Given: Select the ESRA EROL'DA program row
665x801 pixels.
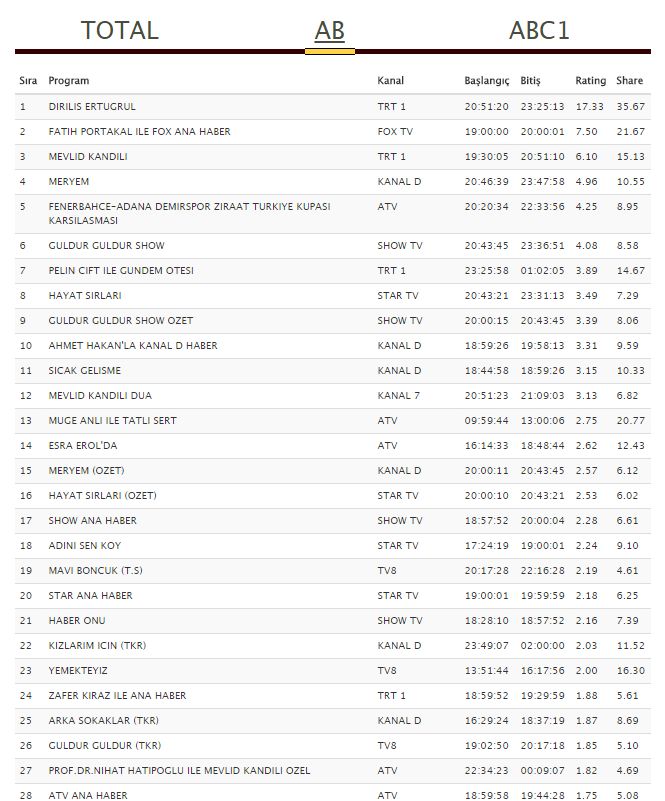Looking at the screenshot, I should pyautogui.click(x=83, y=445).
